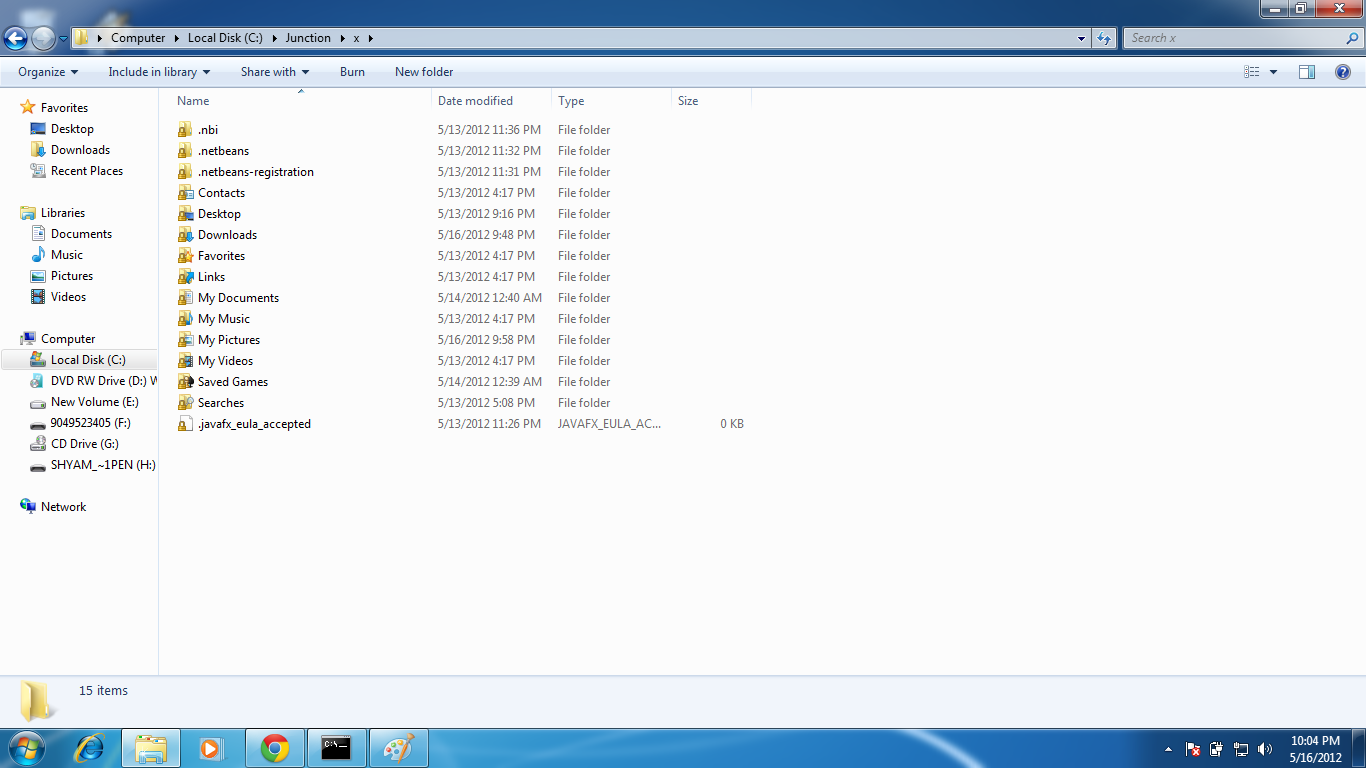Select the Downloads folder icon in list
This screenshot has width=1366, height=768.
pos(185,235)
